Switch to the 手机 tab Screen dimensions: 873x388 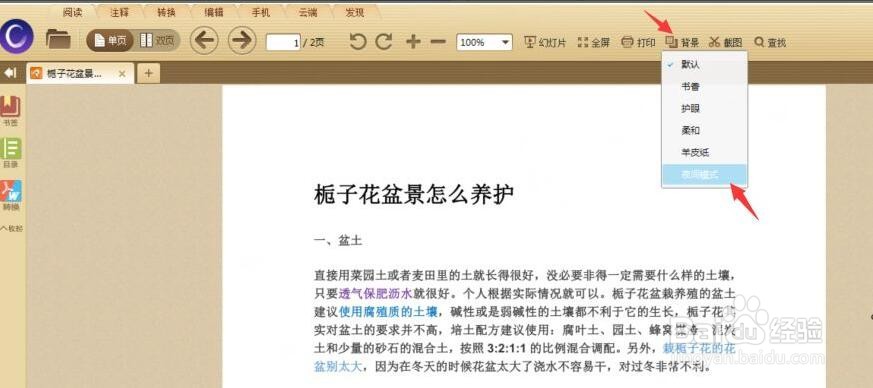261,12
